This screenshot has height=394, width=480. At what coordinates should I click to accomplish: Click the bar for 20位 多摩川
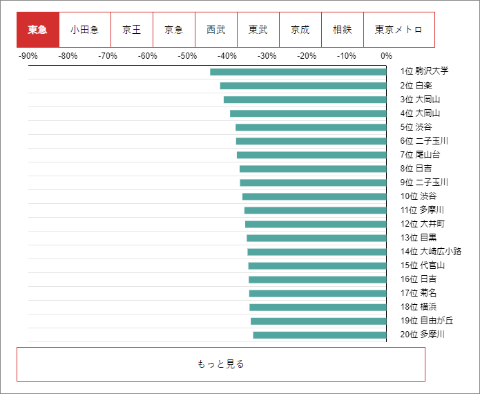tap(320, 335)
